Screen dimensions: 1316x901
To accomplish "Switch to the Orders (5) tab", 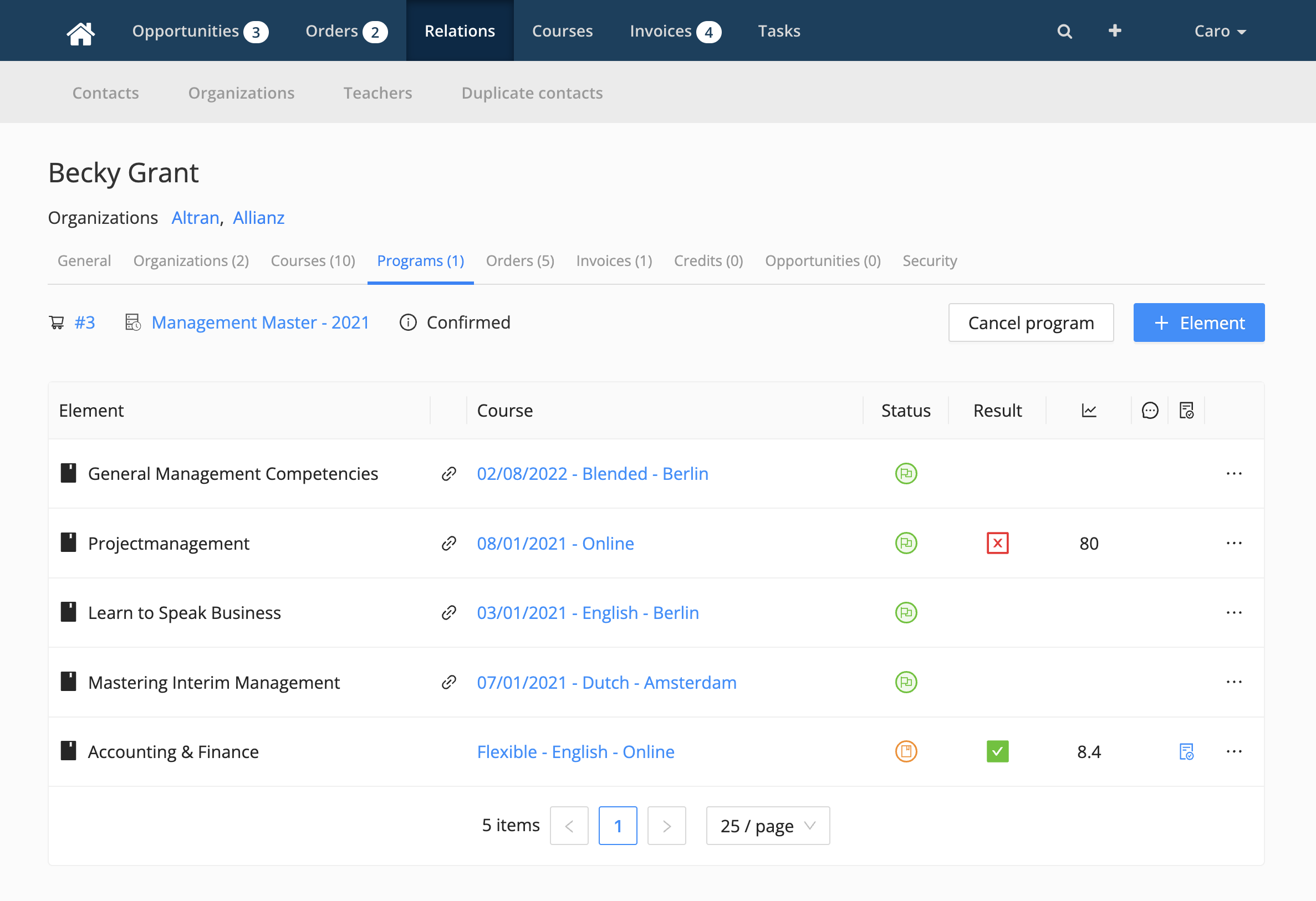I will (x=520, y=261).
